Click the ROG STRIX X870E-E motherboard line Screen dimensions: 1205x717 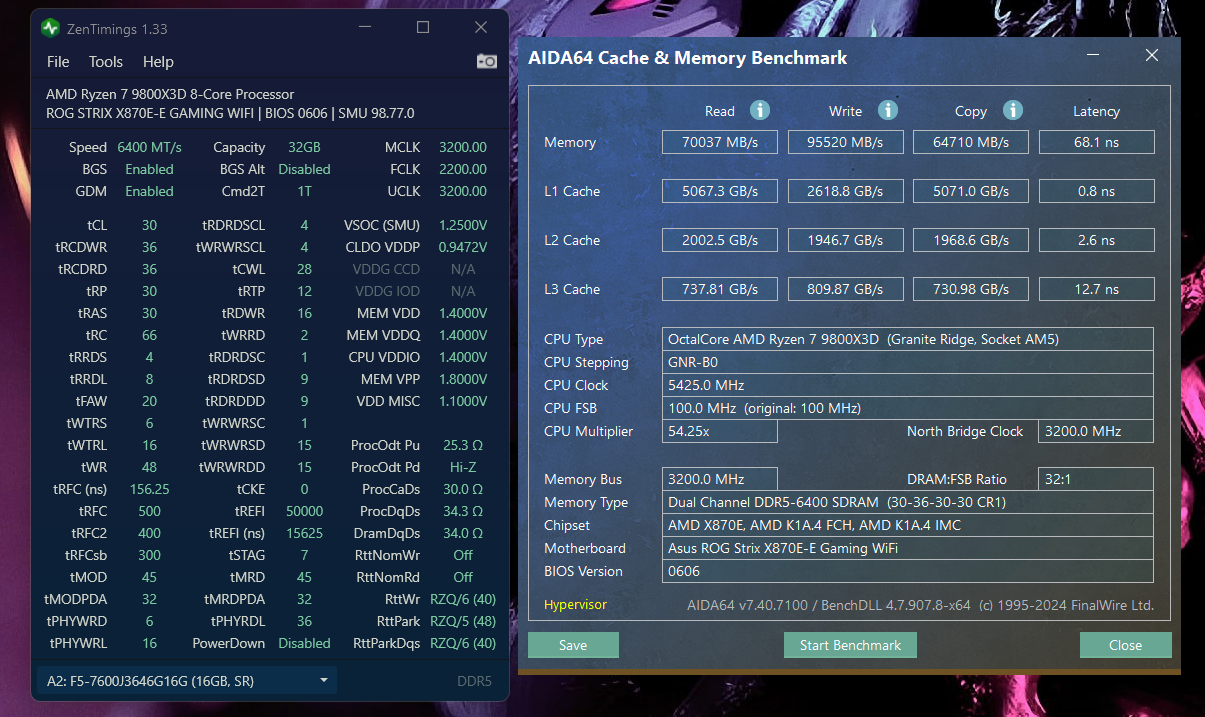tap(230, 113)
